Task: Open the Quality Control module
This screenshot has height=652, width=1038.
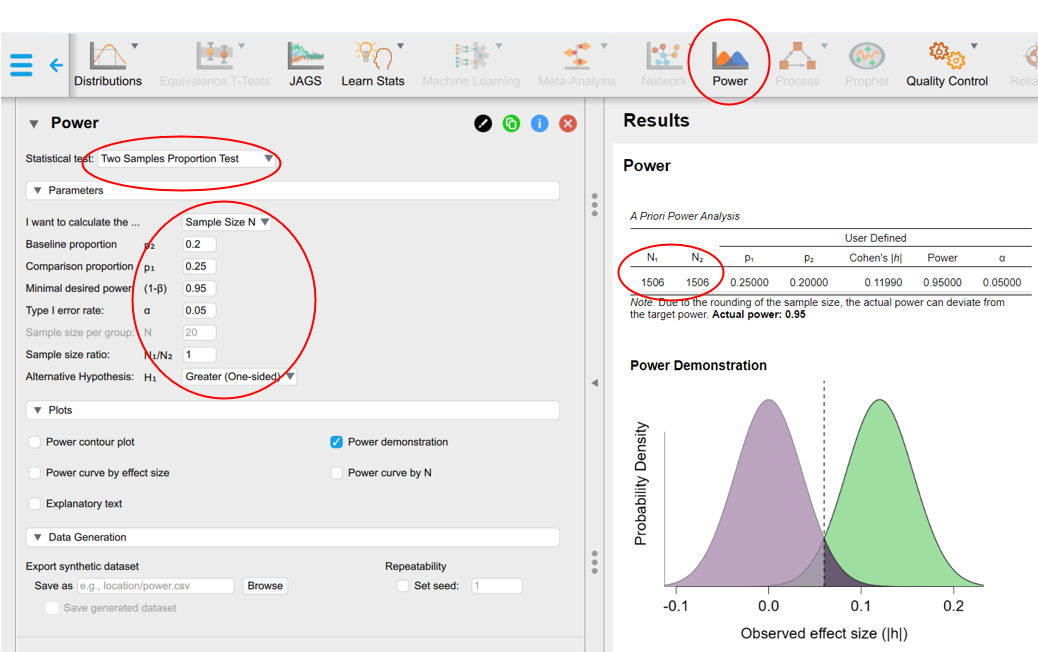Action: [x=947, y=64]
